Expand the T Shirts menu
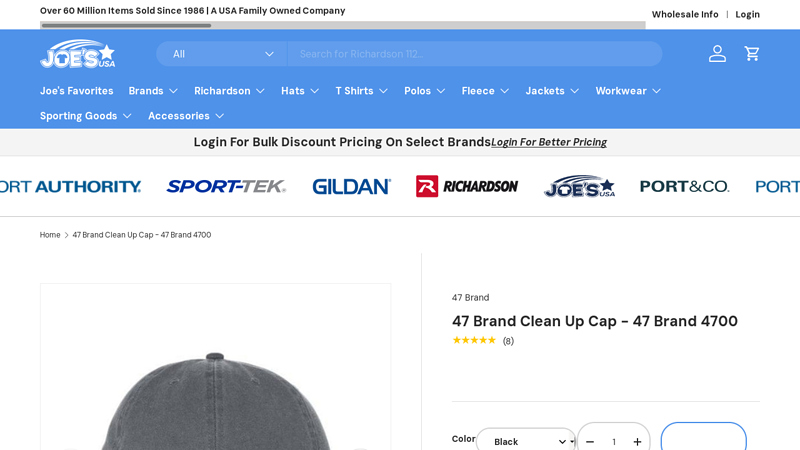The width and height of the screenshot is (800, 450). tap(362, 91)
